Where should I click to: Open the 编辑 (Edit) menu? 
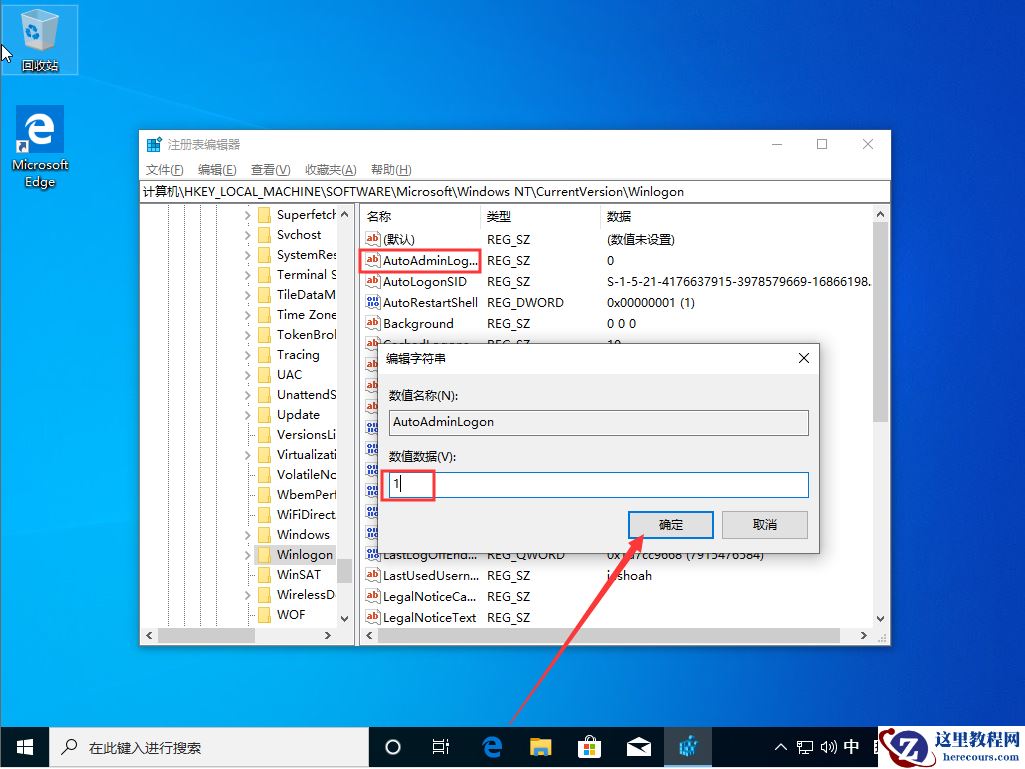coord(216,169)
